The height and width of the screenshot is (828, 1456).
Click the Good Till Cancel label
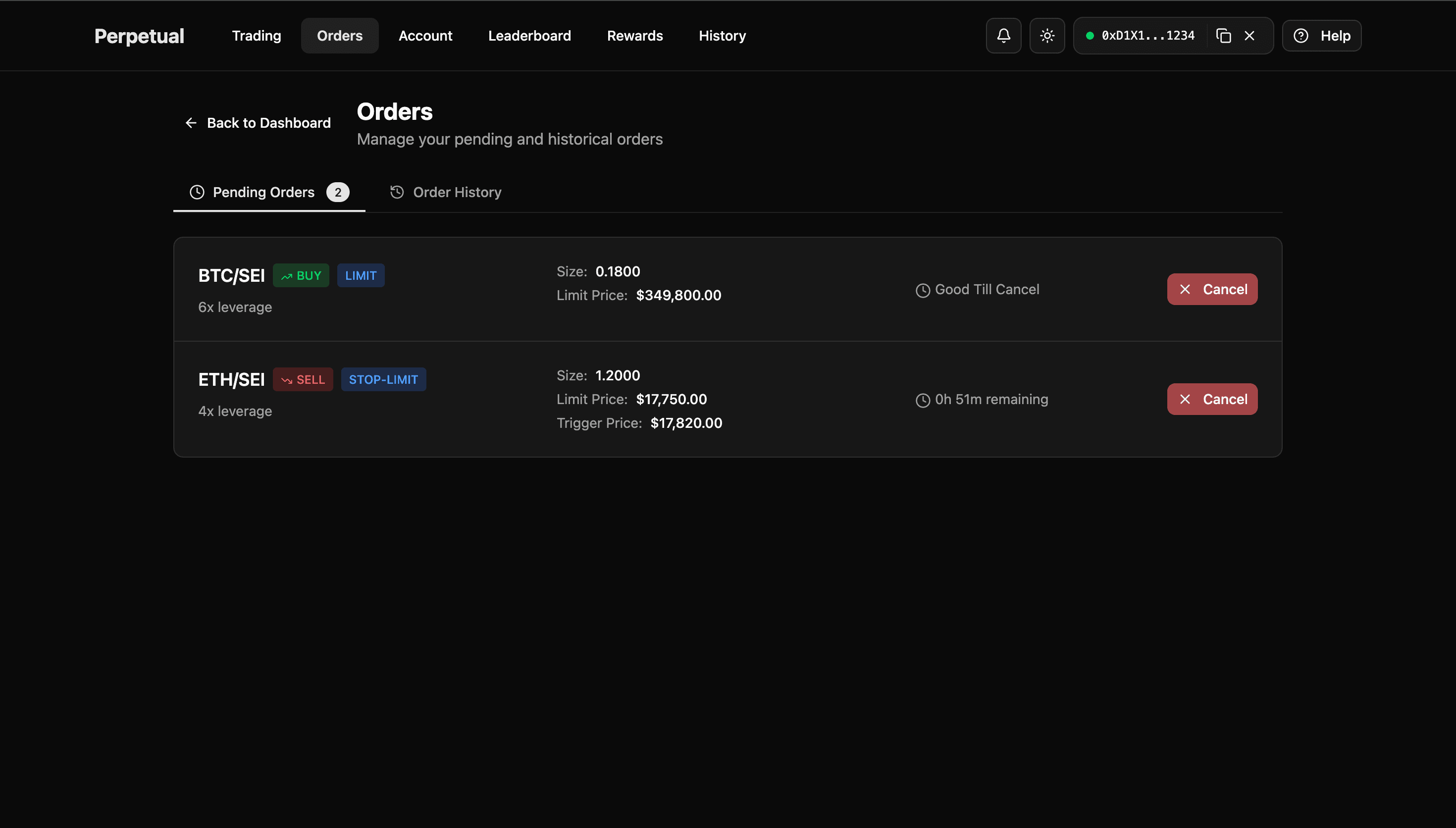pyautogui.click(x=987, y=290)
